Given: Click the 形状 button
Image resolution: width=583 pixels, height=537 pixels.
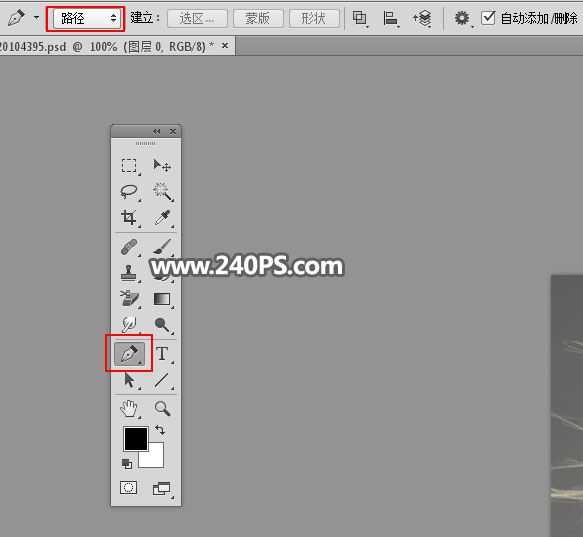Looking at the screenshot, I should click(x=314, y=18).
